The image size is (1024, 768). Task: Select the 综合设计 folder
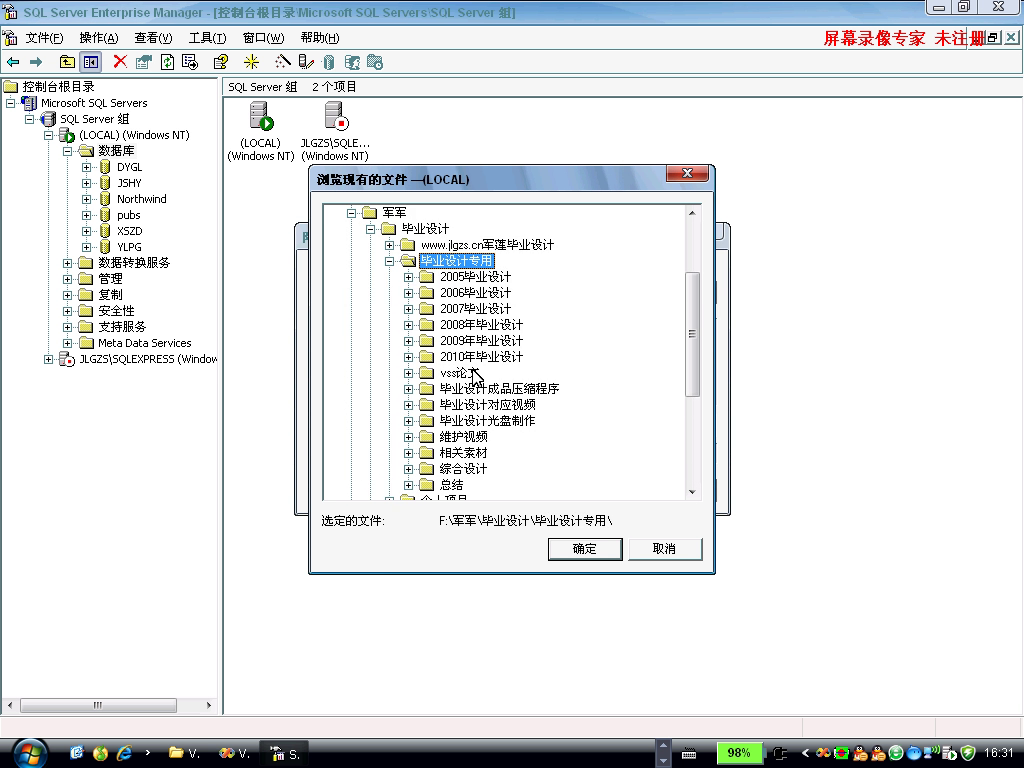click(463, 469)
